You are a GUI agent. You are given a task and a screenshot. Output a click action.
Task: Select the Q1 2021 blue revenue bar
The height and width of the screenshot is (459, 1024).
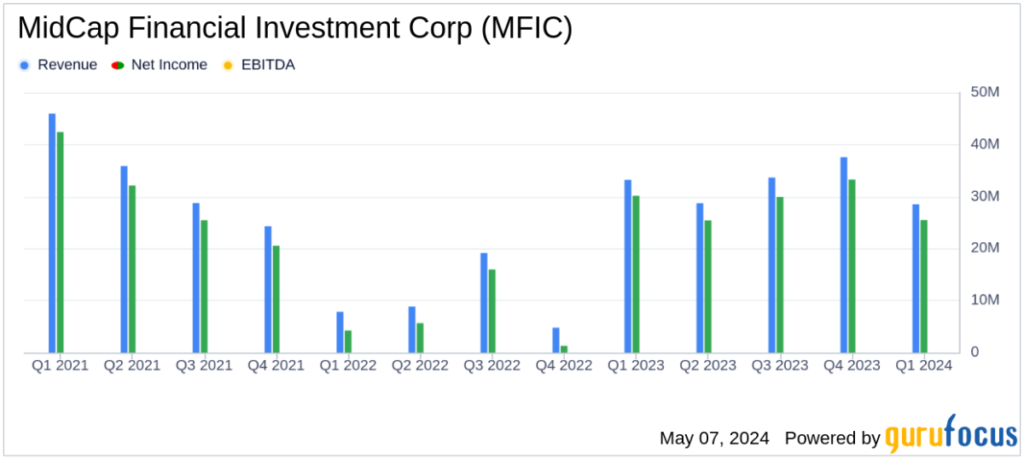click(x=52, y=233)
